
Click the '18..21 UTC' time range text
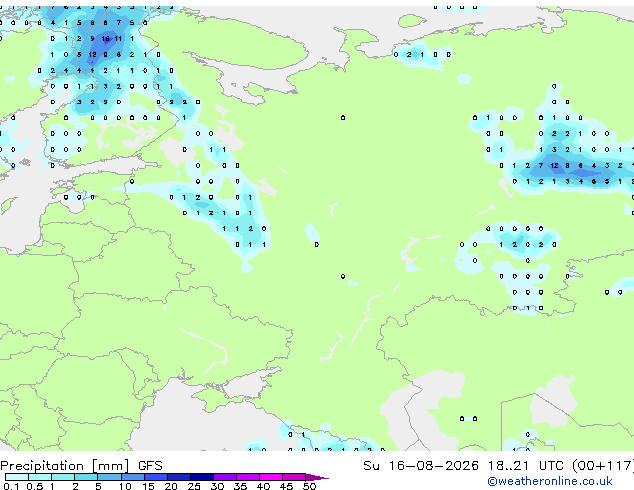(525, 466)
